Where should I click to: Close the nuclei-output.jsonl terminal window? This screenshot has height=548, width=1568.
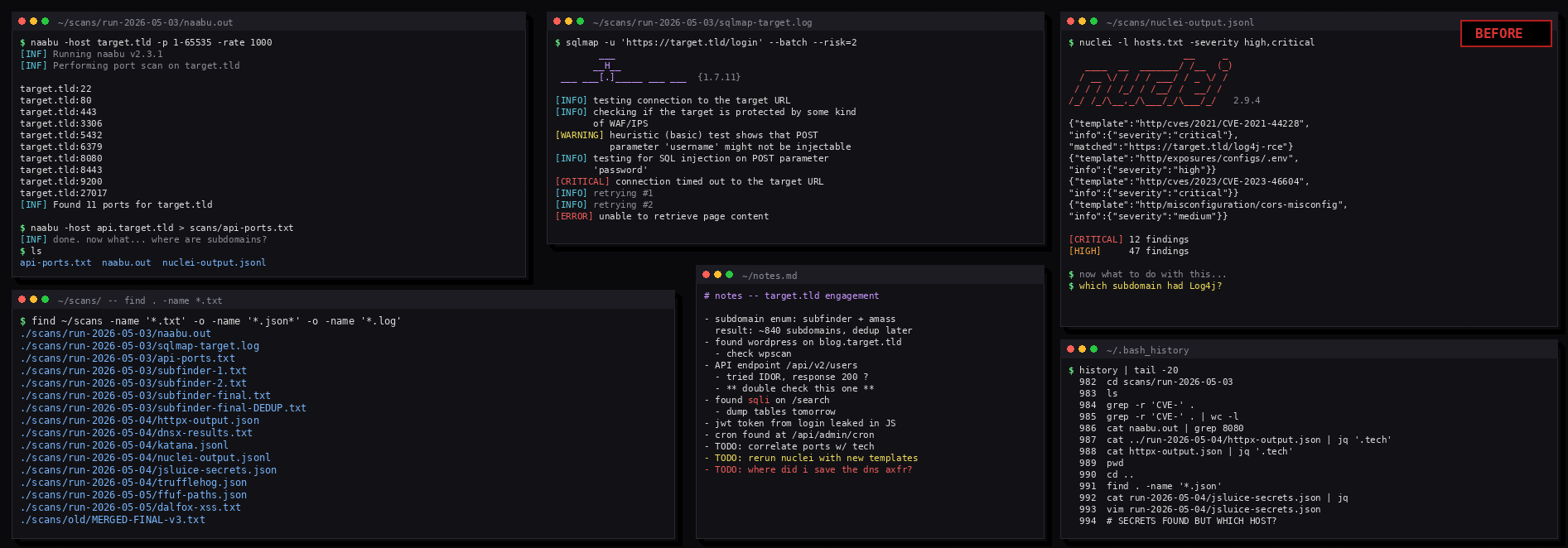point(1071,22)
